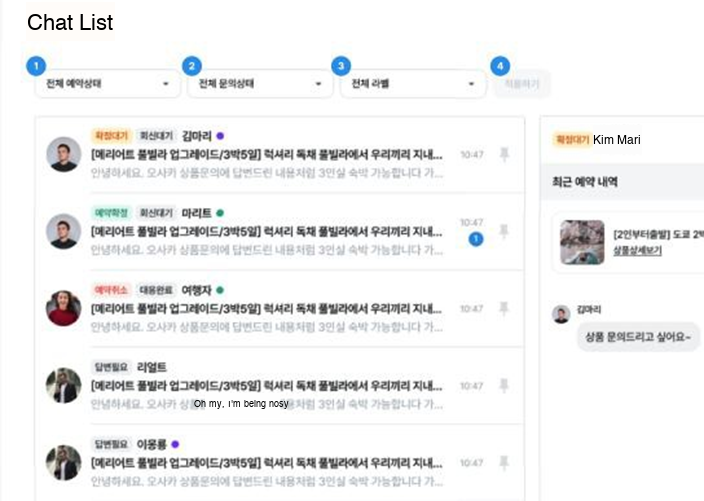
Task: Click the 적용하기 apply button
Action: [522, 84]
